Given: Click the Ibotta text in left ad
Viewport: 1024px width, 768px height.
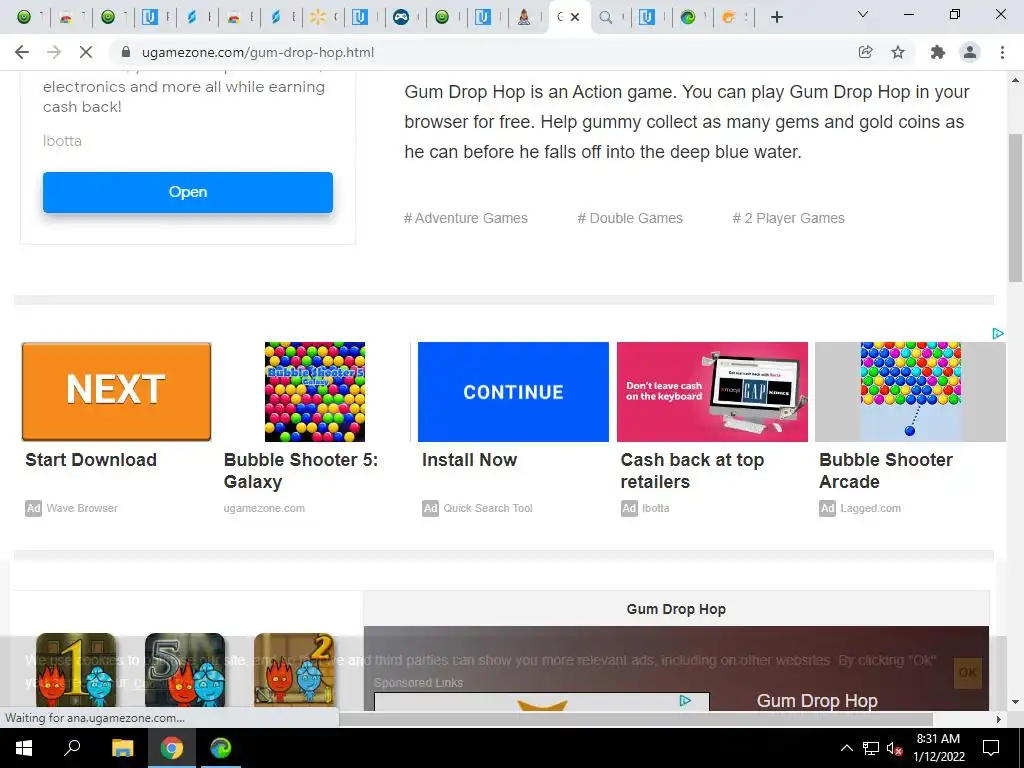Looking at the screenshot, I should click(x=62, y=141).
